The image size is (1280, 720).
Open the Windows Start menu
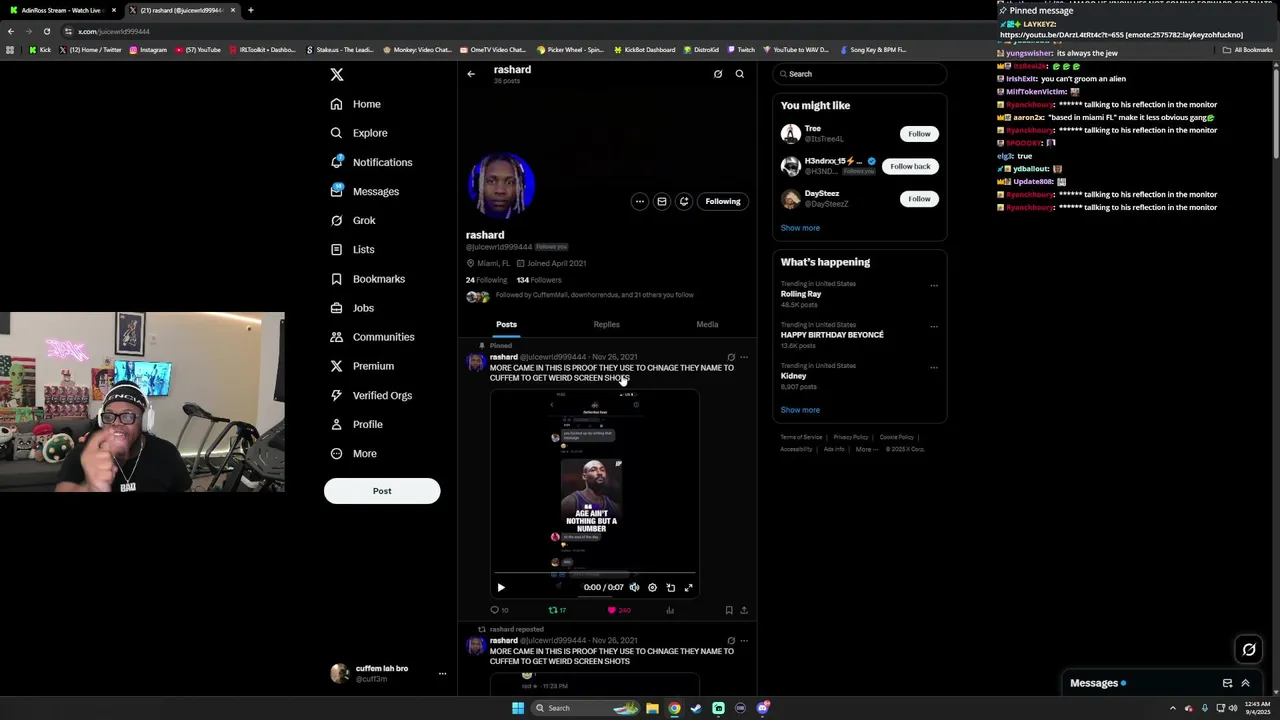[518, 708]
